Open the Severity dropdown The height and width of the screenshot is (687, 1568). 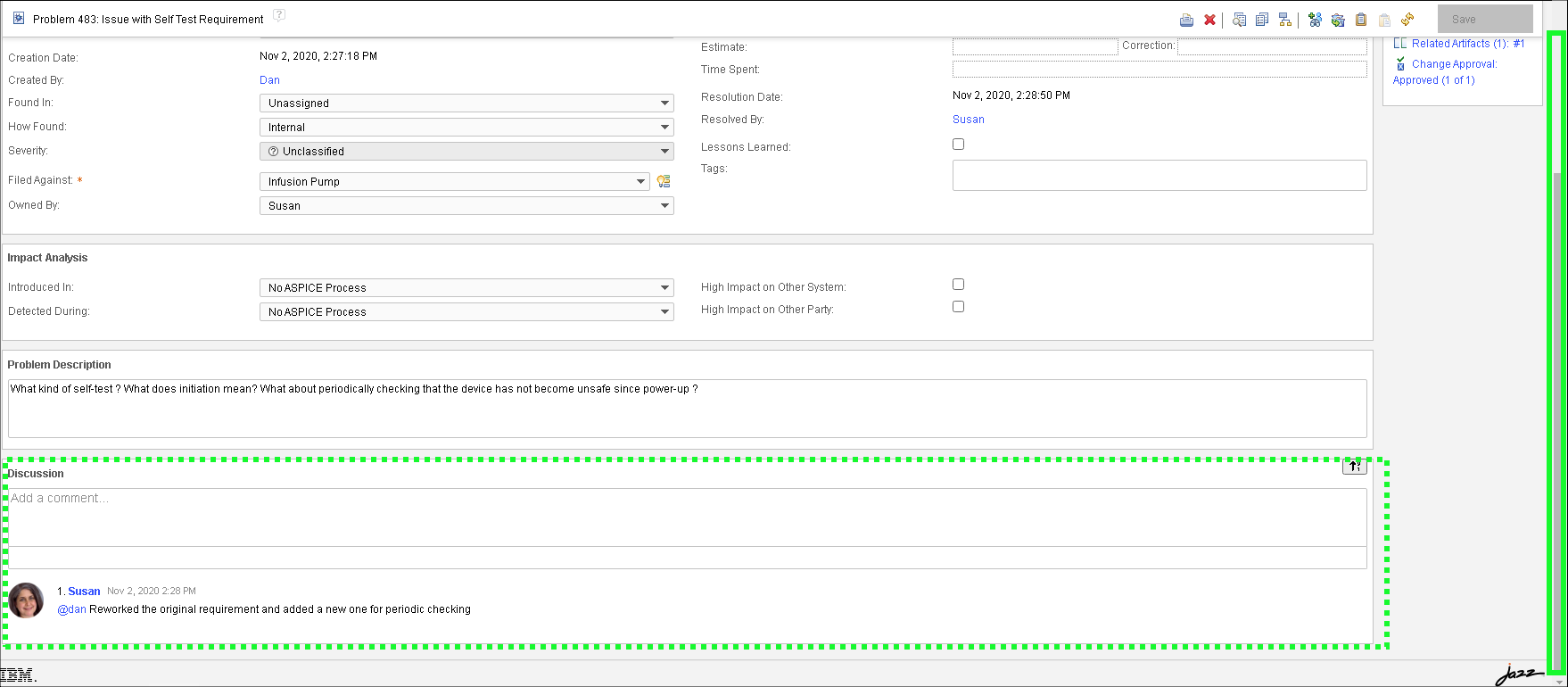466,152
